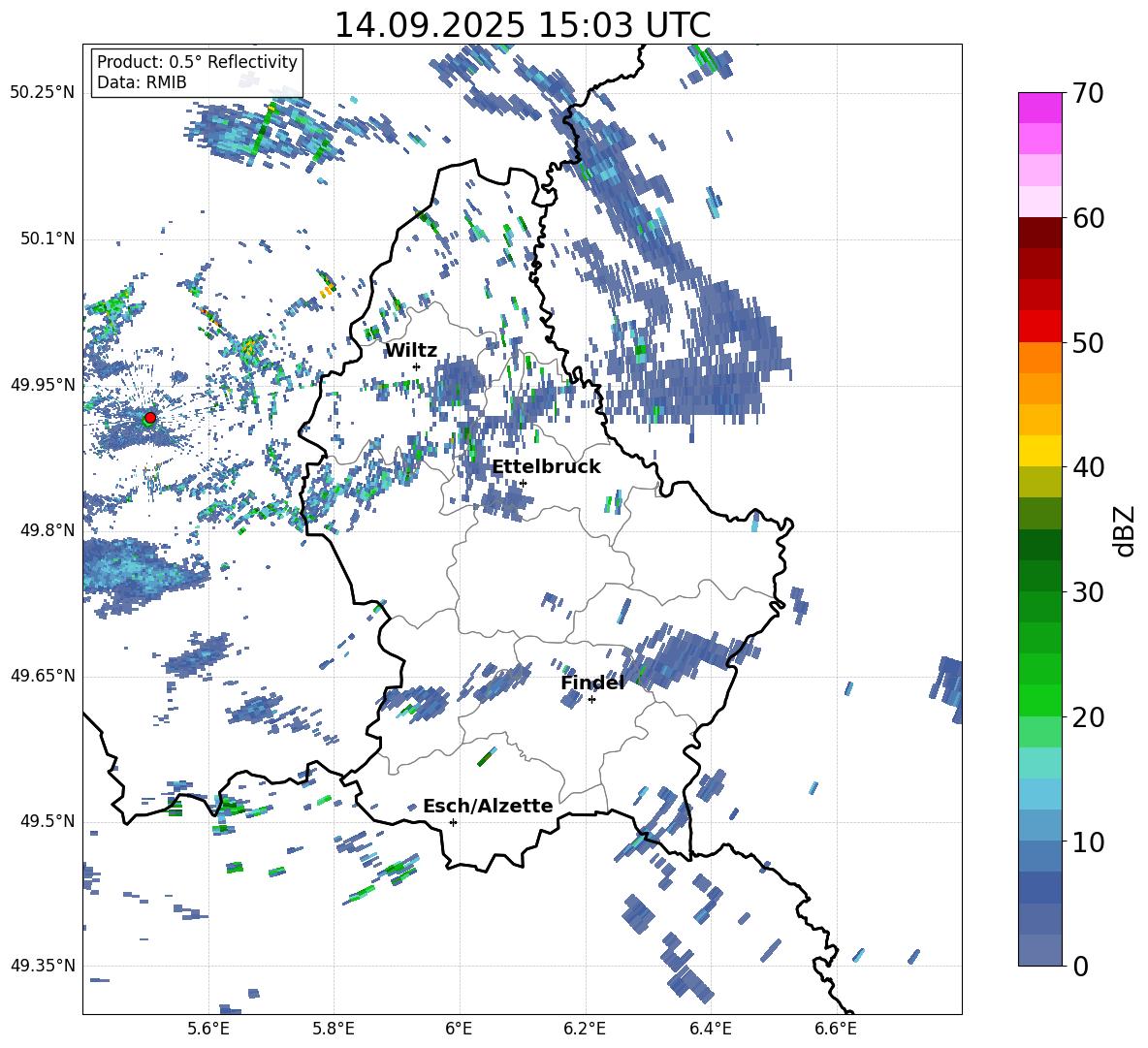Pick the bright green colorbar swatch above 20
Viewport: 1148px width, 1048px height.
1040,700
